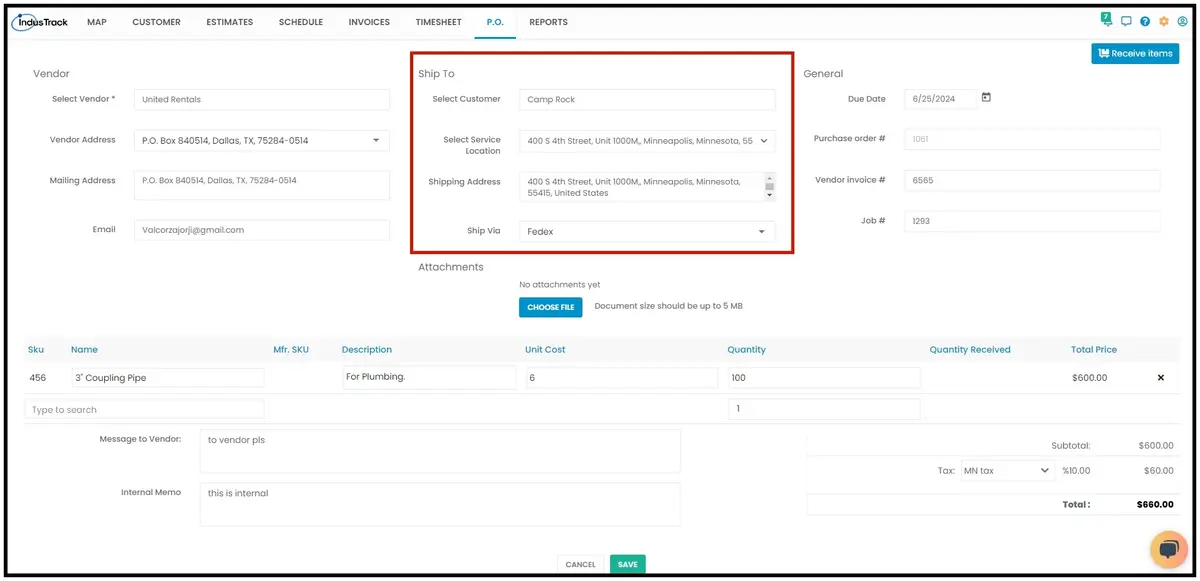Open the notifications bell showing 7
Screen dimensions: 1200x581
point(1106,19)
